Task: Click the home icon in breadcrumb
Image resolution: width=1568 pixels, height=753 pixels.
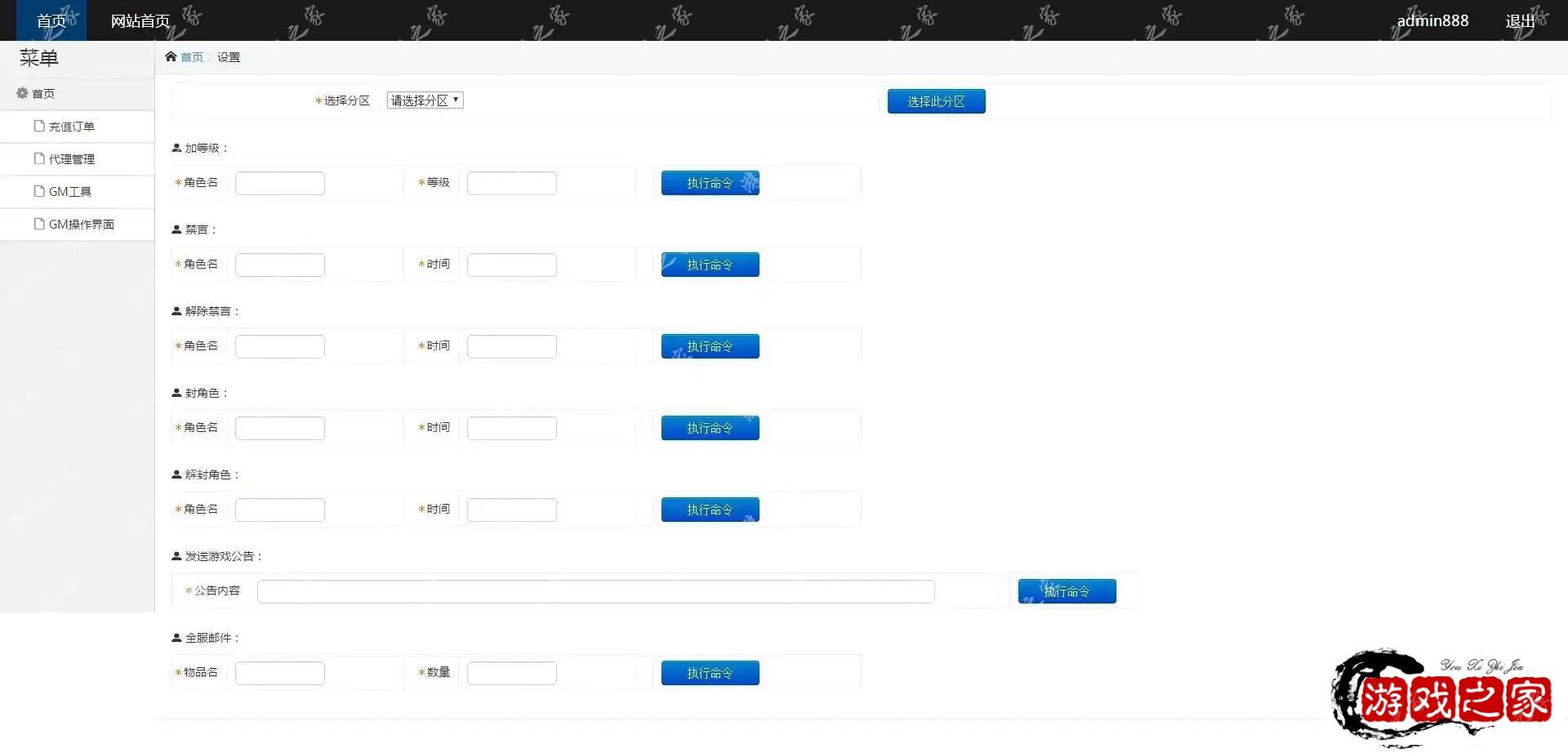Action: (171, 56)
